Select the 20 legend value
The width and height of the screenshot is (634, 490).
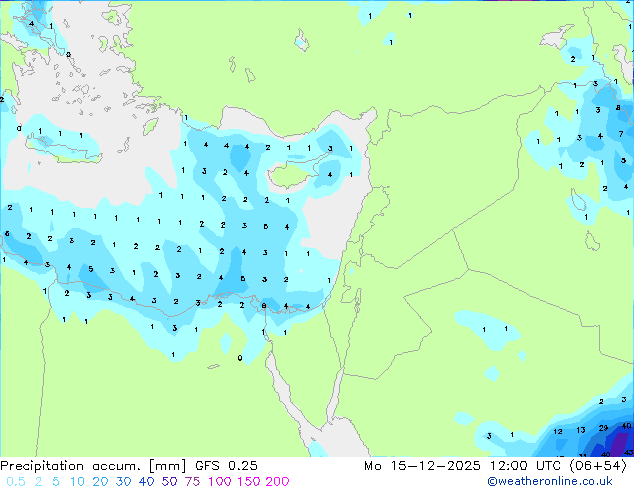[100, 482]
